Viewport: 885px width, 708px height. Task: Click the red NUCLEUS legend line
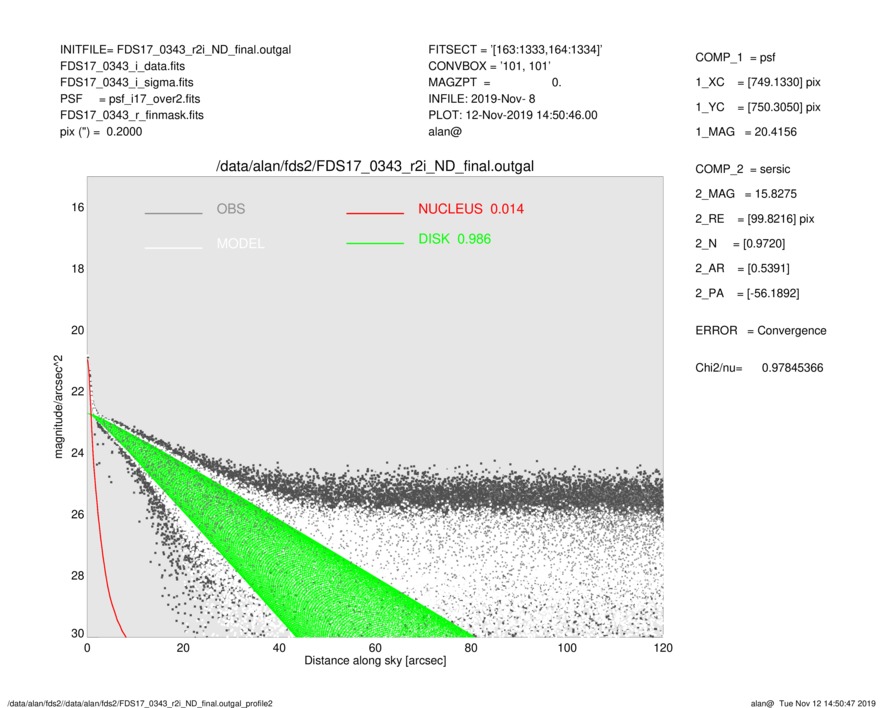(x=375, y=213)
